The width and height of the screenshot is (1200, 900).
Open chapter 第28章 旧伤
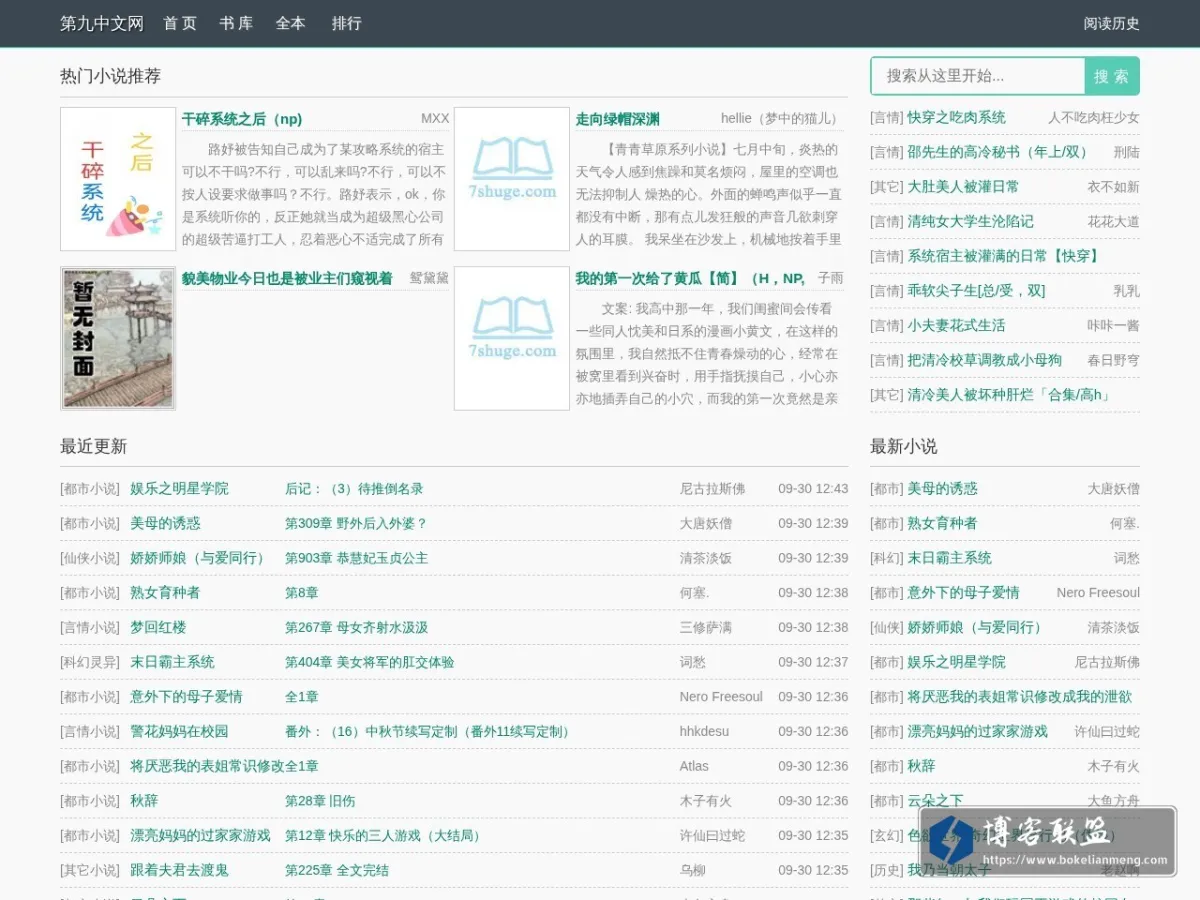[320, 801]
